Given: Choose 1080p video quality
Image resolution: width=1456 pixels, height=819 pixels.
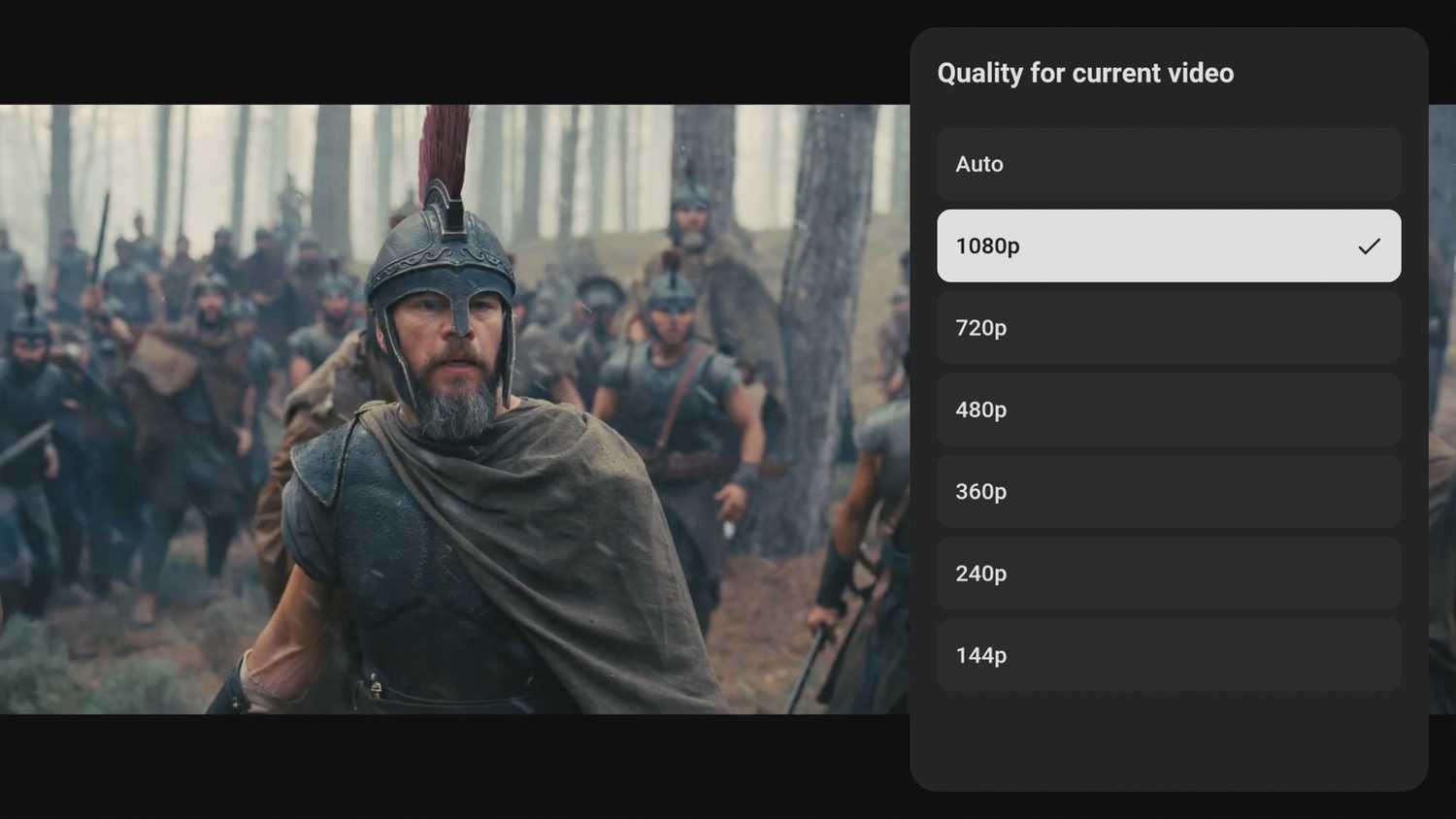Looking at the screenshot, I should tap(1169, 246).
